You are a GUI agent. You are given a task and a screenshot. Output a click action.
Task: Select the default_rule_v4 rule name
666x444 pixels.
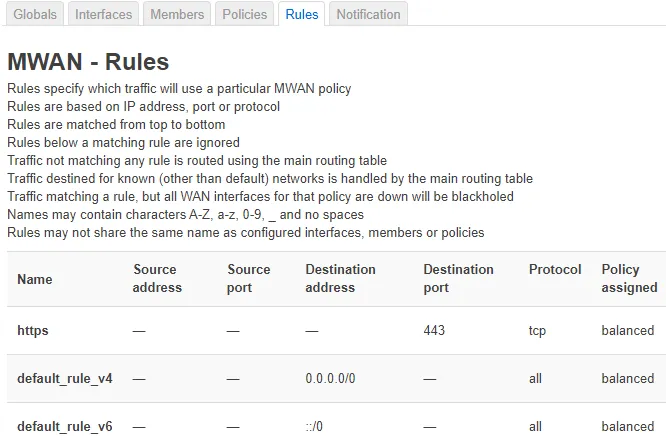pos(65,378)
